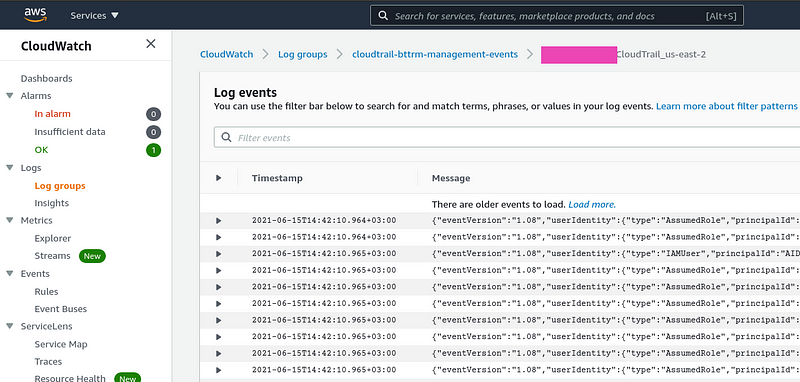Click the AWS logo icon
The image size is (800, 382).
[x=35, y=15]
